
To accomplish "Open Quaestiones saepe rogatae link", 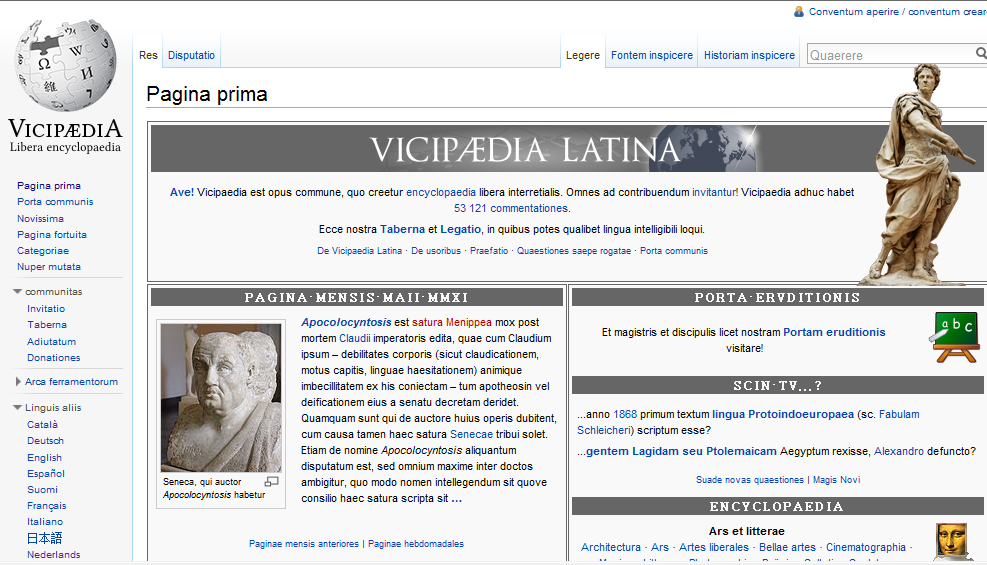I will click(x=574, y=251).
